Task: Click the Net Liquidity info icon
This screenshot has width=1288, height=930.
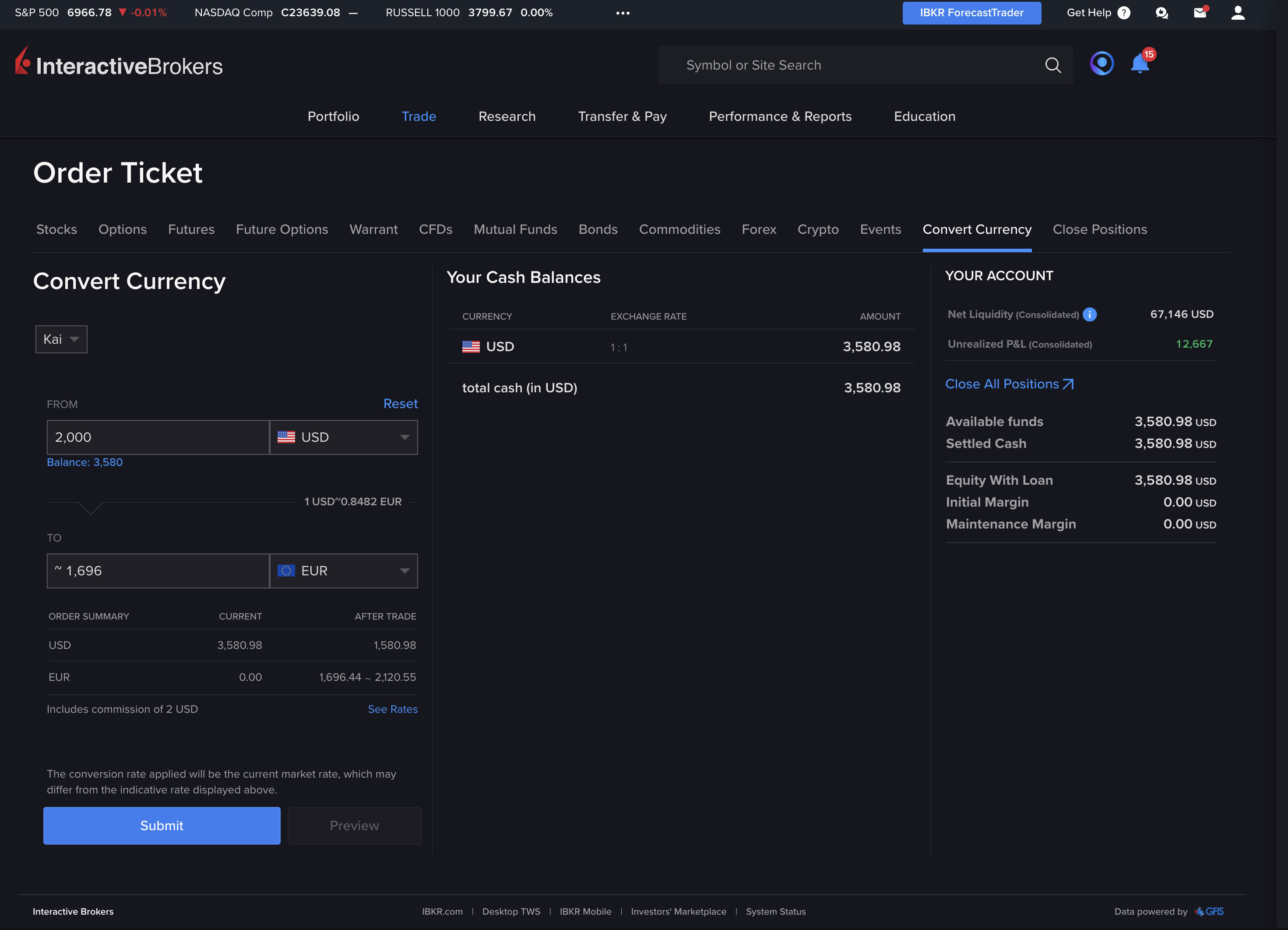Action: pos(1090,314)
